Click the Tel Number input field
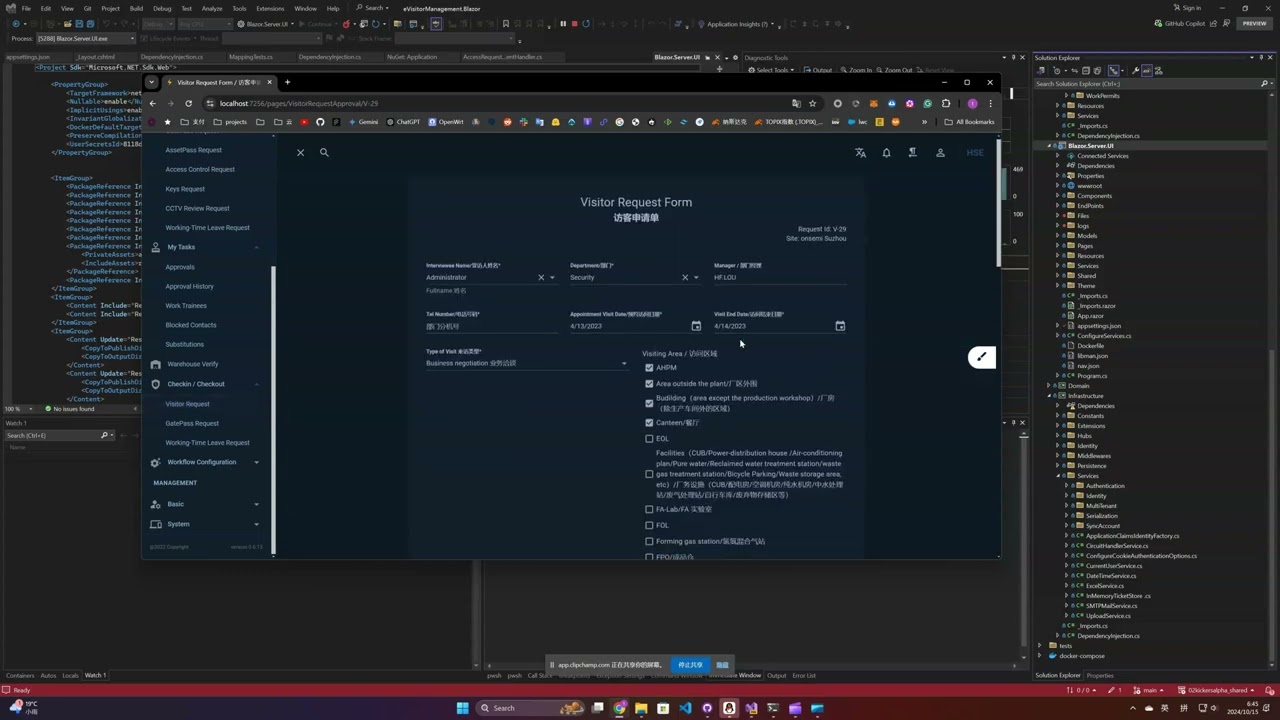 [491, 326]
